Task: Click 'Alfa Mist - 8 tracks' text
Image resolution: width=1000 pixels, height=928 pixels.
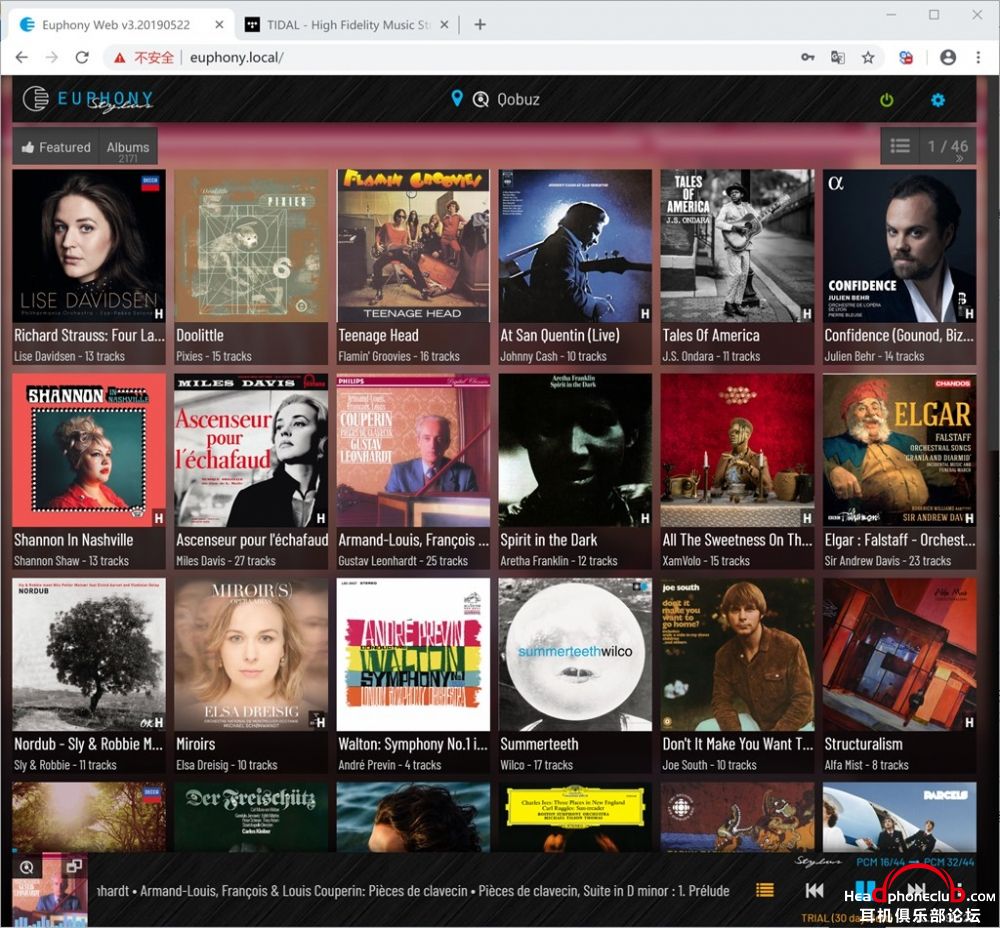Action: [866, 765]
